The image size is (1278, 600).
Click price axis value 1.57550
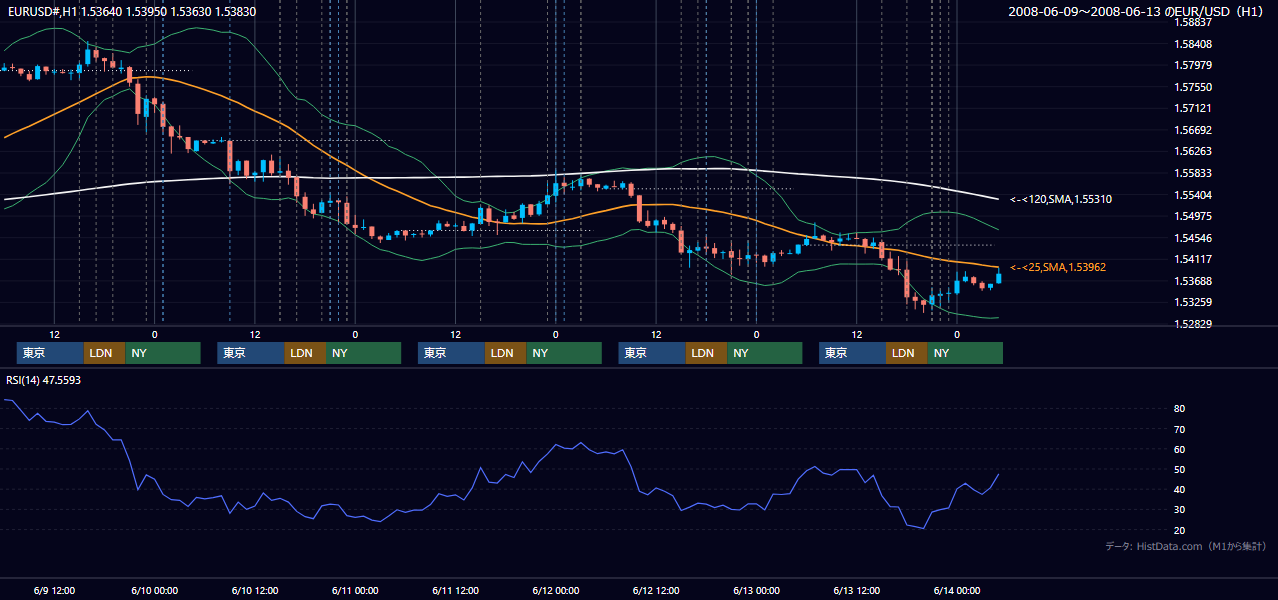point(1193,87)
